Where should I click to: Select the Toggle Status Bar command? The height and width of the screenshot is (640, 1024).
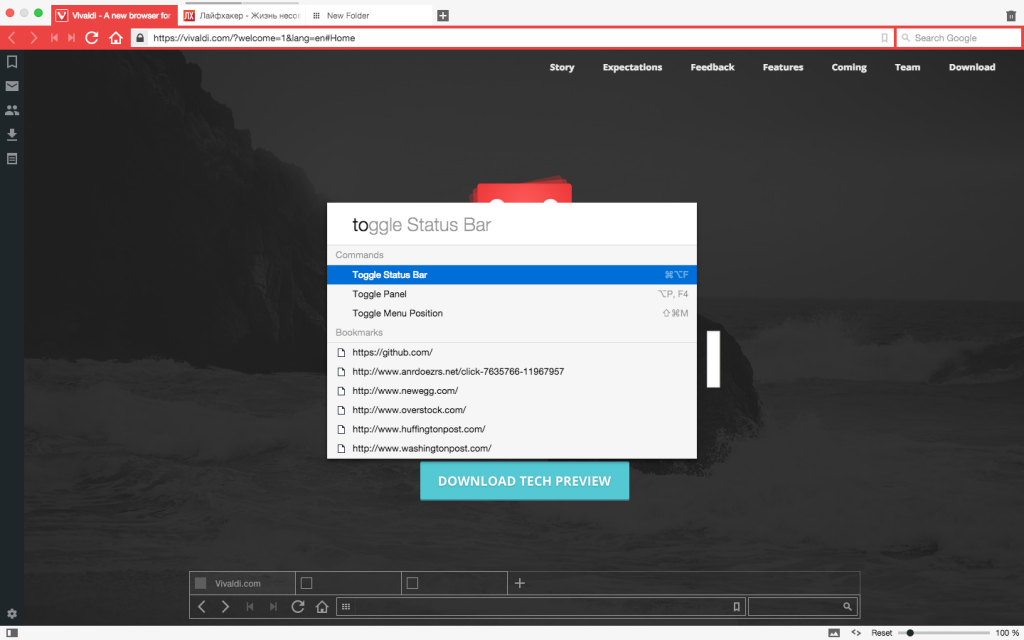[x=512, y=275]
